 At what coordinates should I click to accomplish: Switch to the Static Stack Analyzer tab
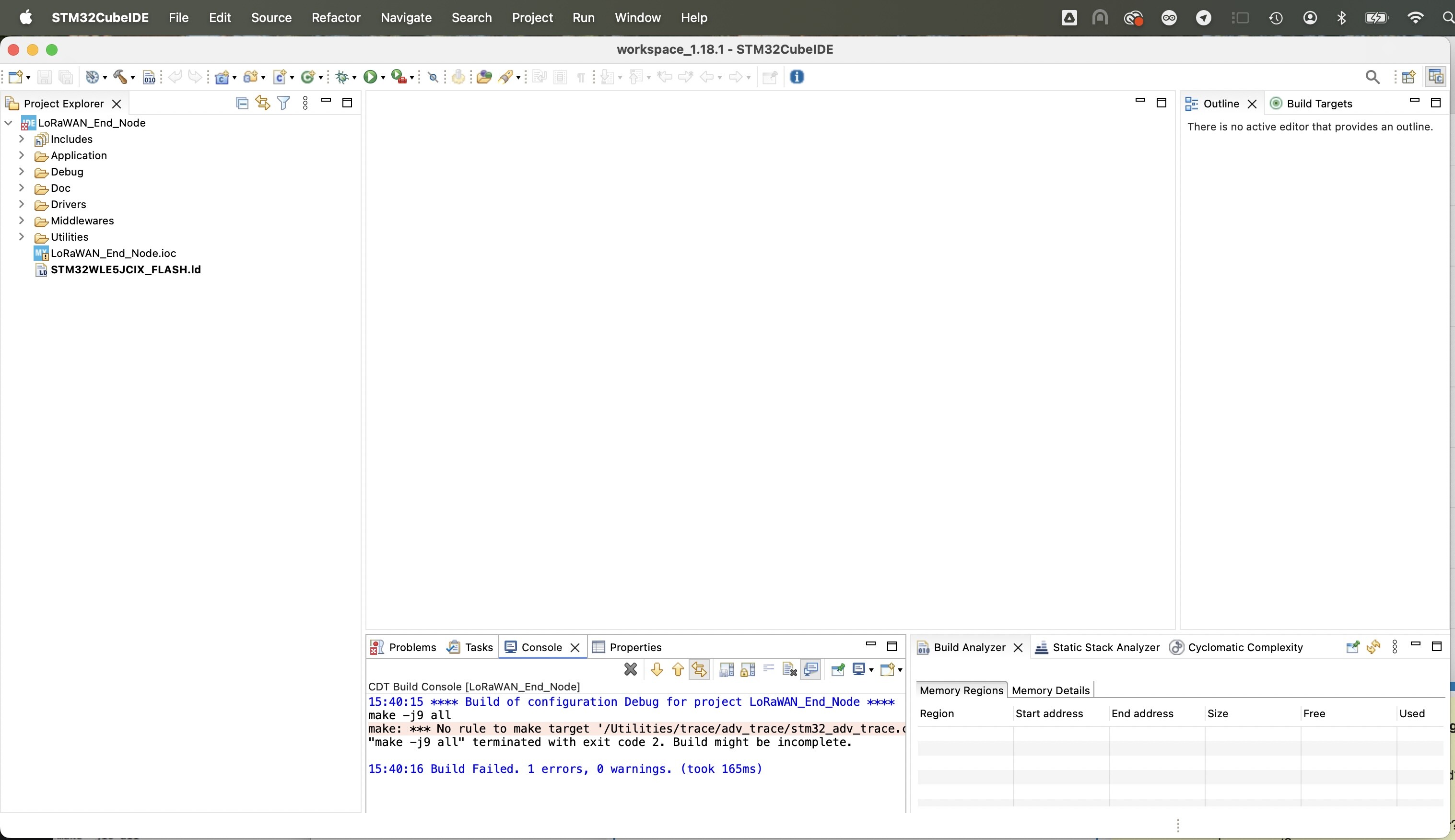[1097, 647]
